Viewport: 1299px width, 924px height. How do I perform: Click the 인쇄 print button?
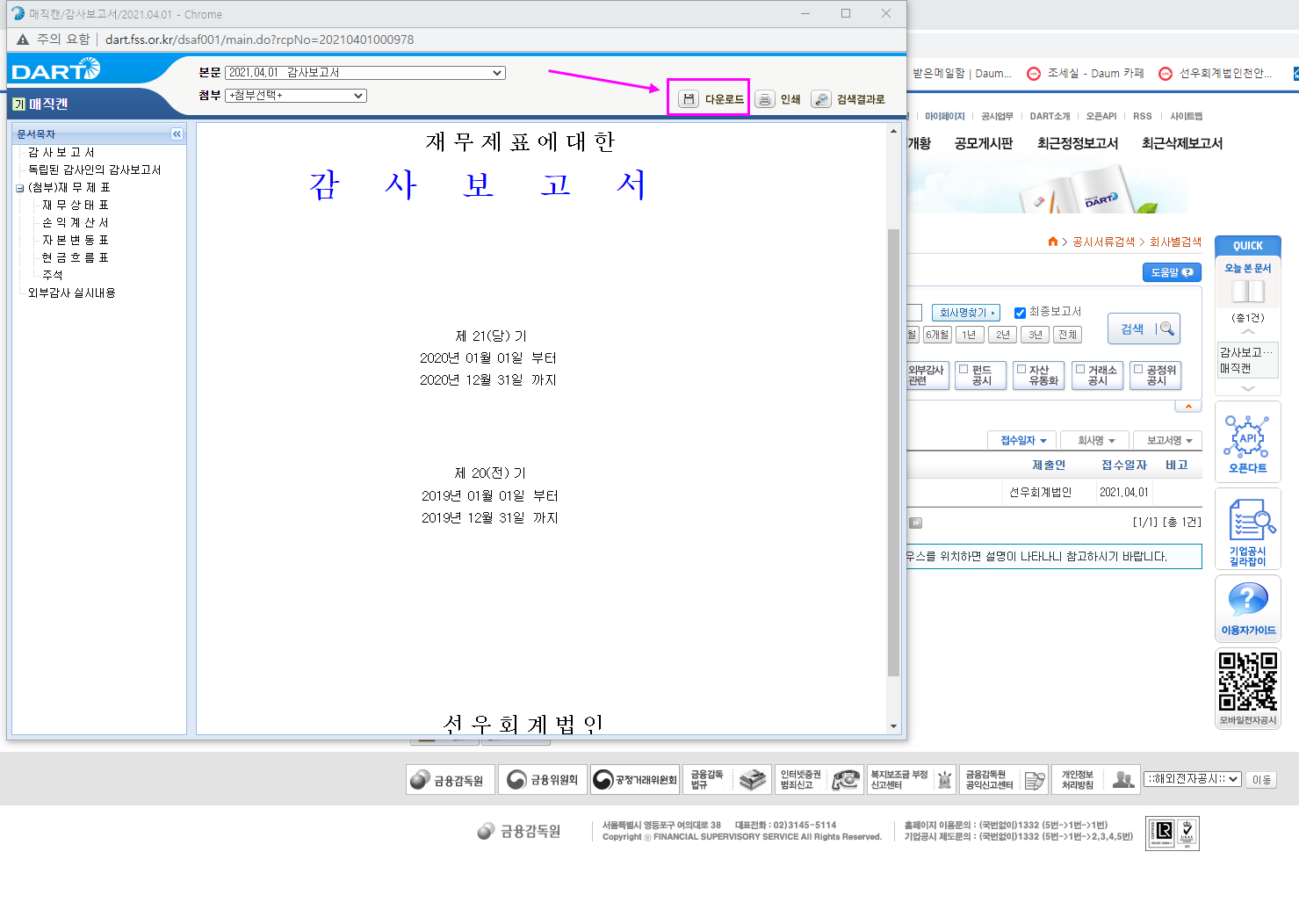coord(778,99)
